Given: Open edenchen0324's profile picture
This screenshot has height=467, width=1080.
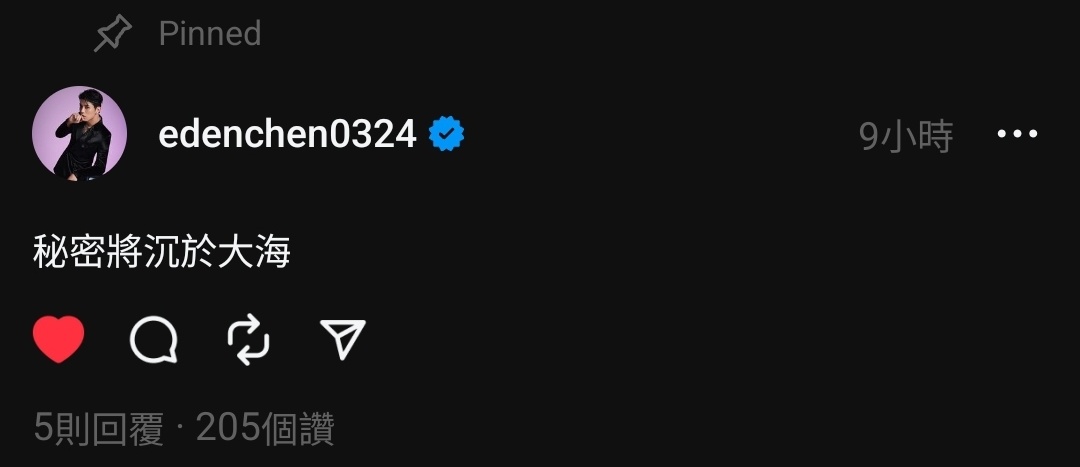Looking at the screenshot, I should [79, 134].
